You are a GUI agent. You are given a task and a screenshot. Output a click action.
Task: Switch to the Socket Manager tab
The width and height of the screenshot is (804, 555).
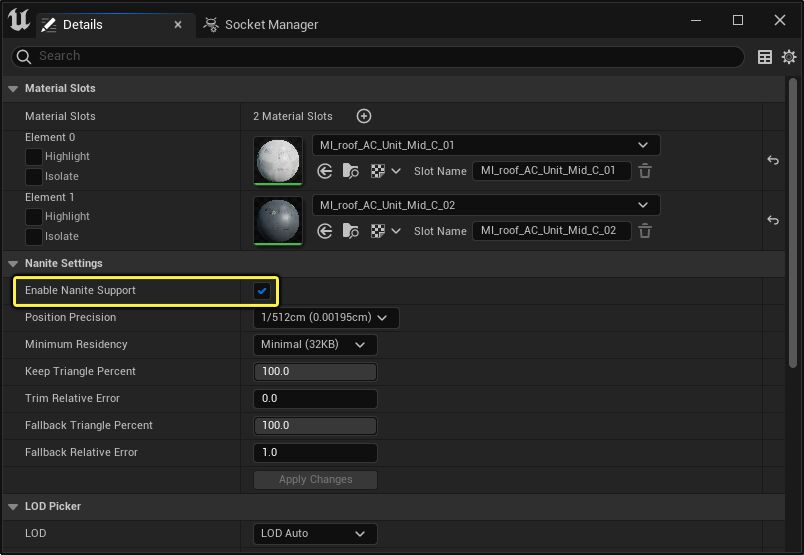pyautogui.click(x=261, y=24)
